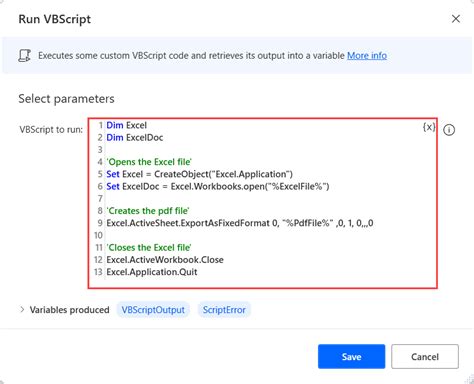
Task: Close the Run VBScript dialog
Action: pos(456,19)
